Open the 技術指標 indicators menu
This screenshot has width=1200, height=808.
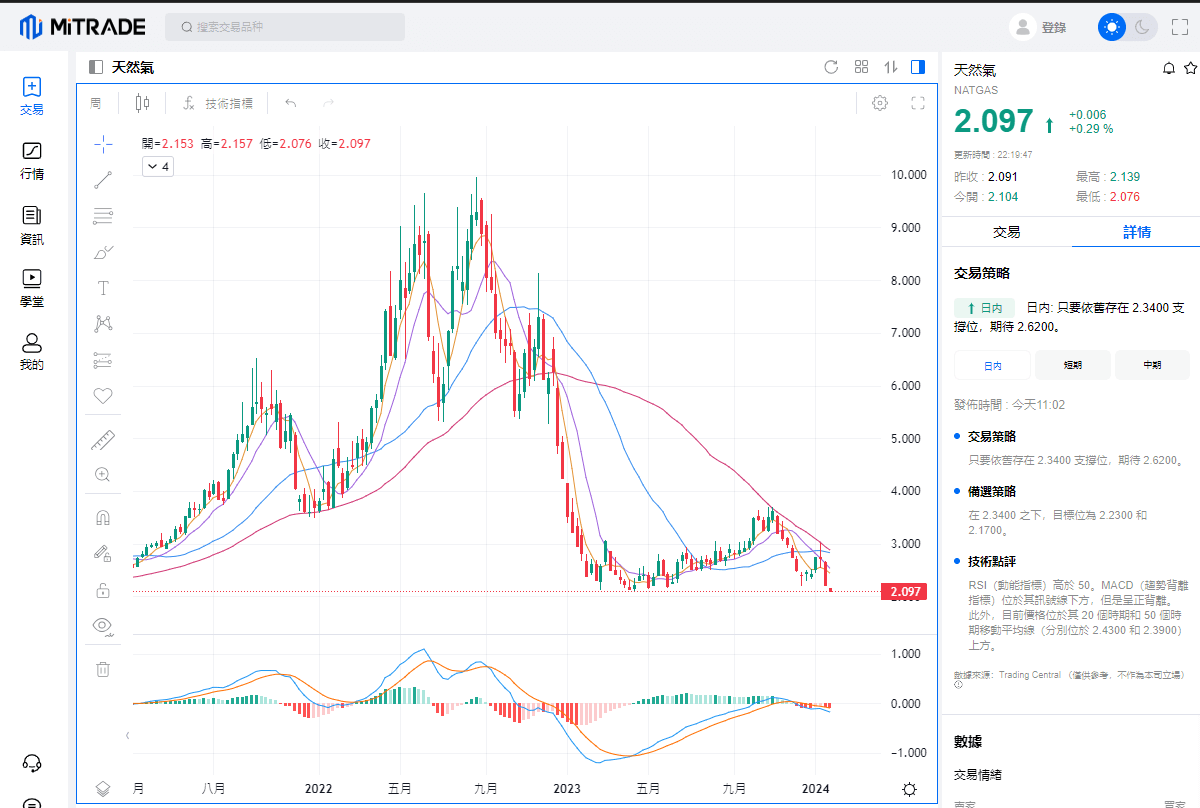coord(218,103)
